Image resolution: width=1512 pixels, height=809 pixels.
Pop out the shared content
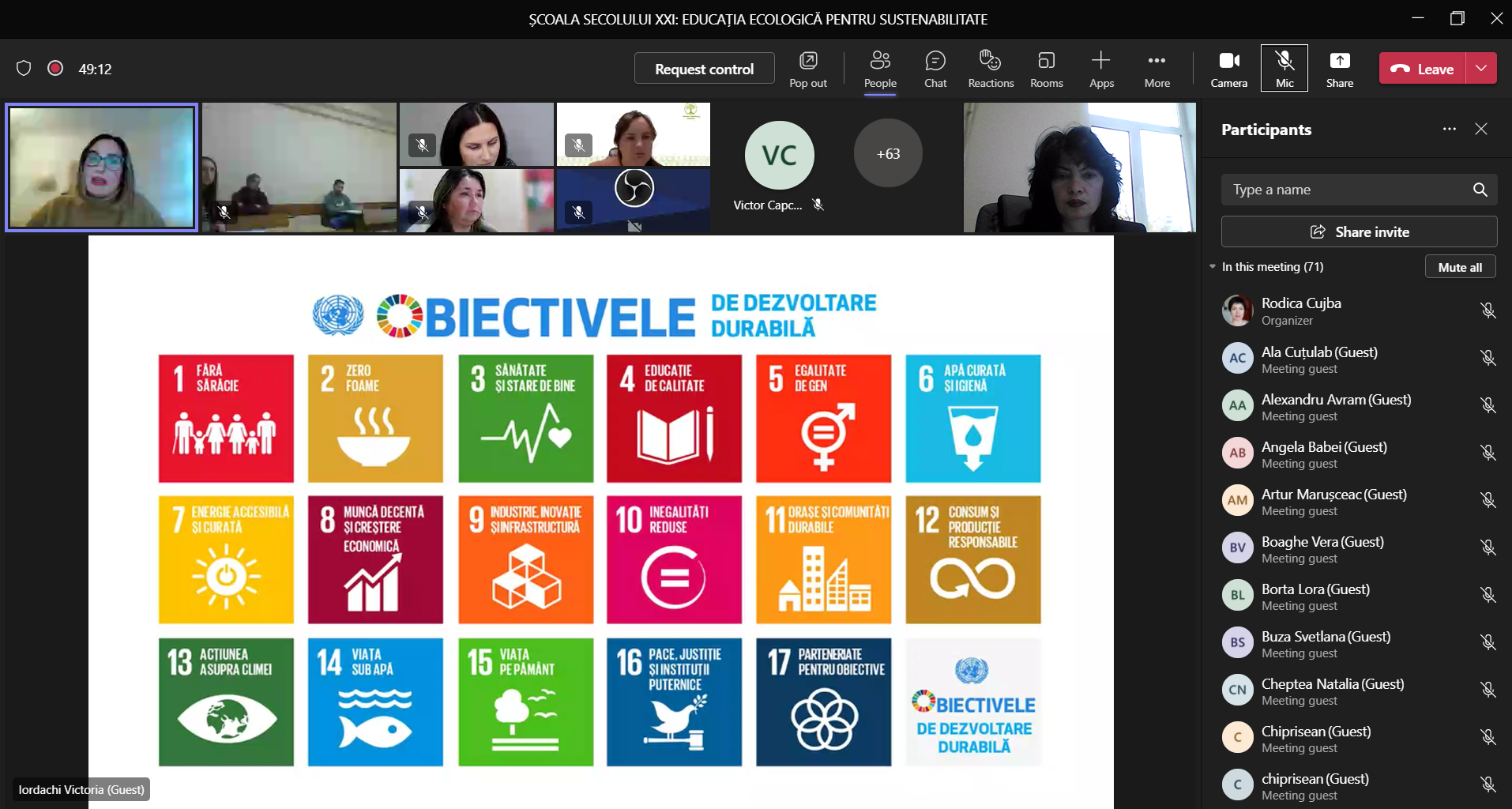tap(808, 69)
